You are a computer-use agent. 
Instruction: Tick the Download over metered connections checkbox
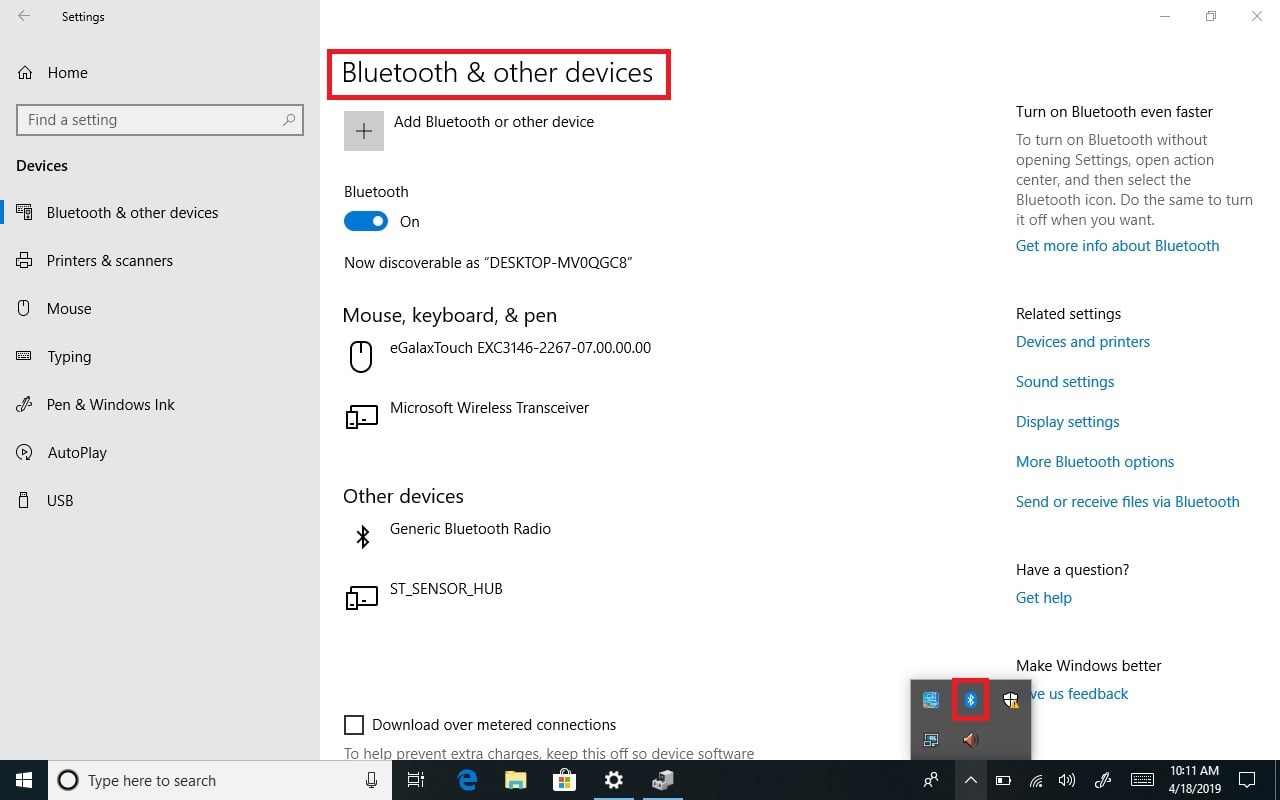click(x=354, y=725)
